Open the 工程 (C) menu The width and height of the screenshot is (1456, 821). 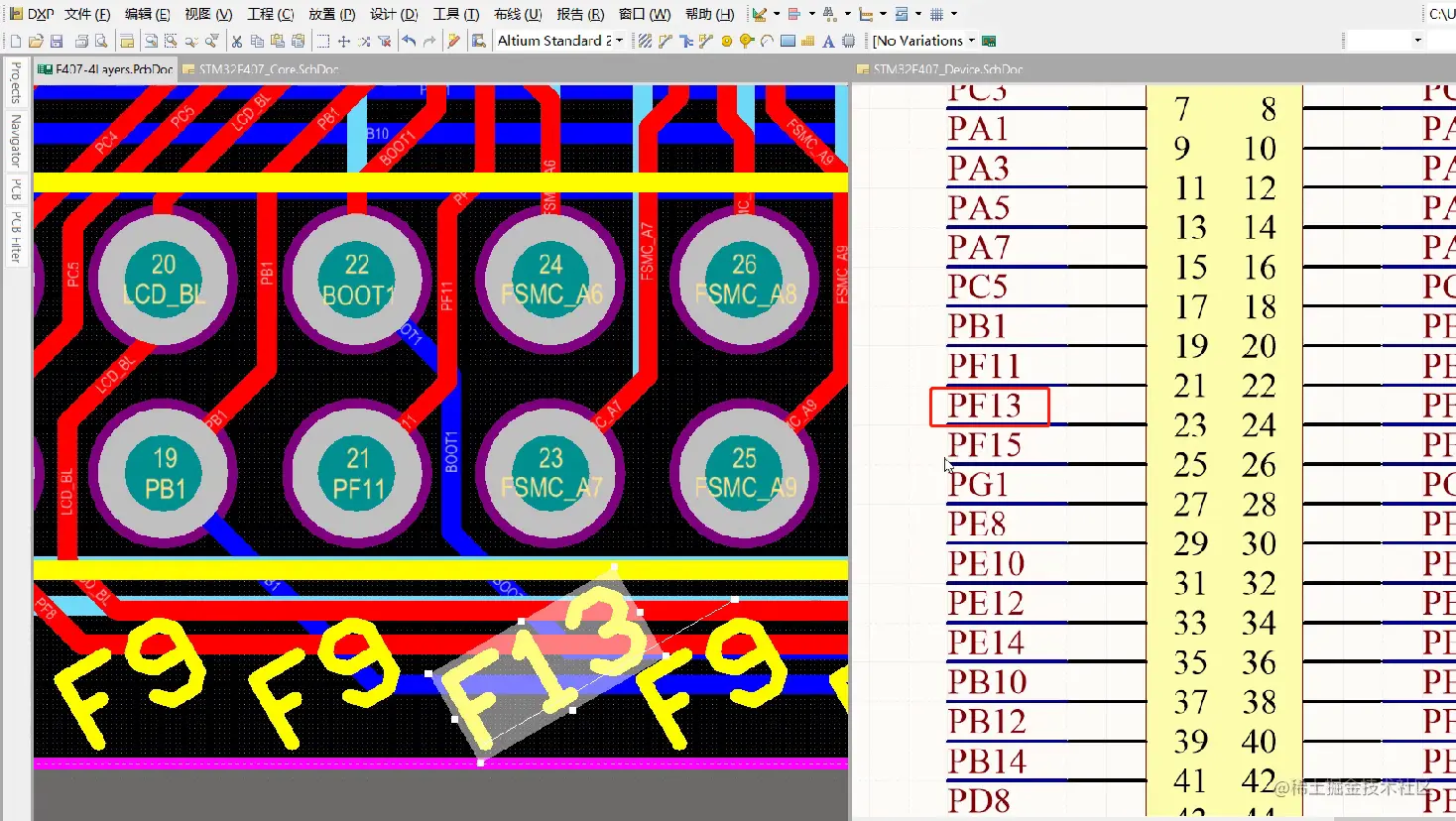pyautogui.click(x=271, y=14)
